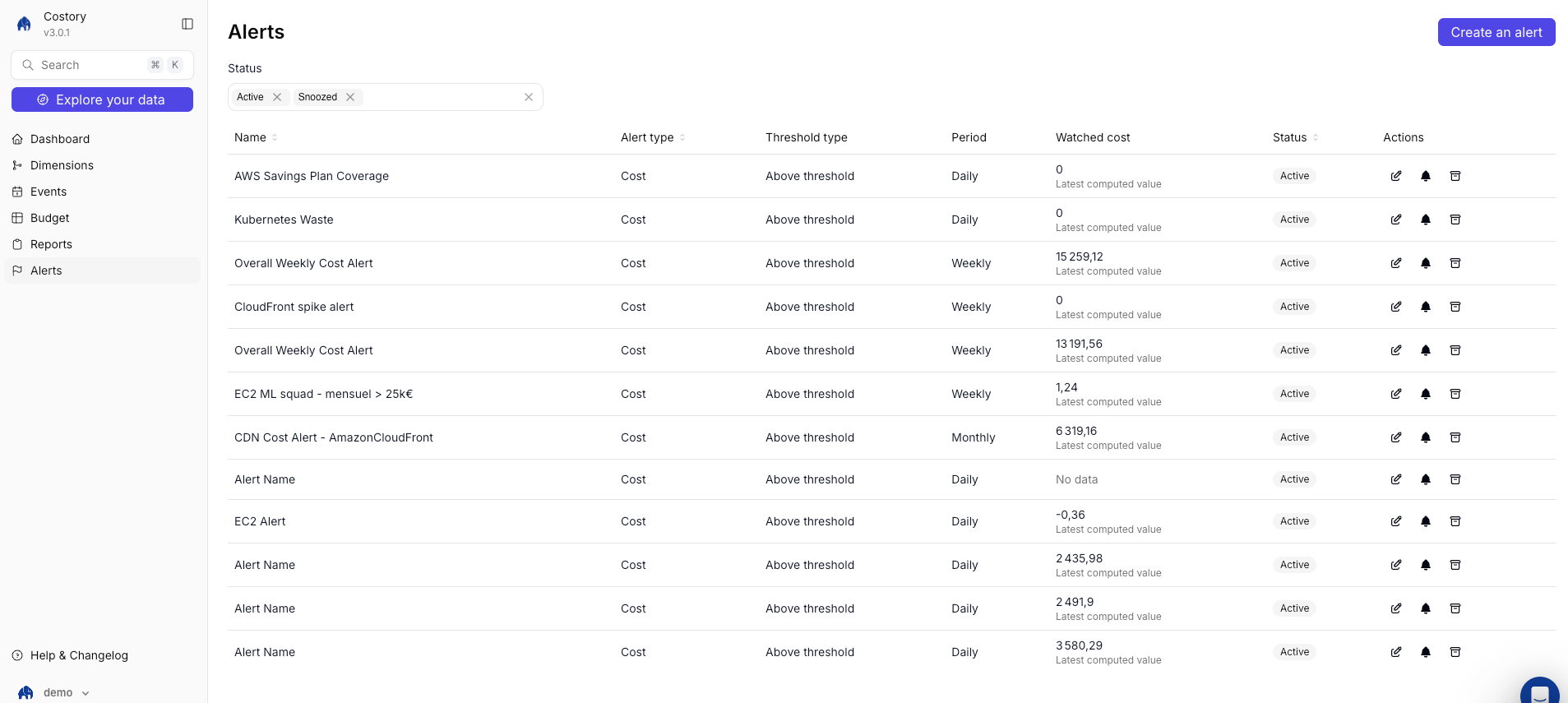1568x703 pixels.
Task: Edit the CloudFront spike alert
Action: pyautogui.click(x=1396, y=307)
